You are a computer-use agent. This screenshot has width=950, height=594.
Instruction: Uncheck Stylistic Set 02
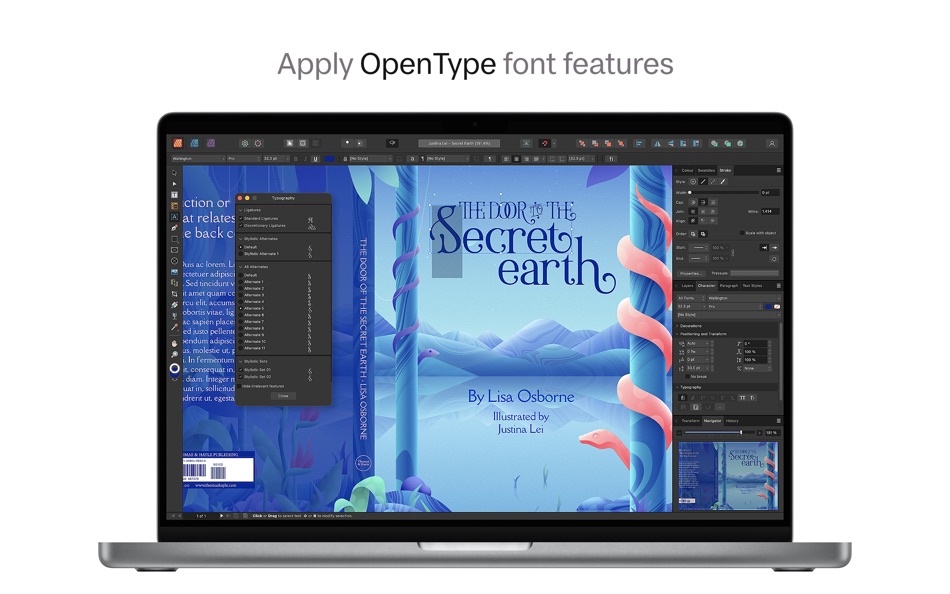click(x=241, y=377)
